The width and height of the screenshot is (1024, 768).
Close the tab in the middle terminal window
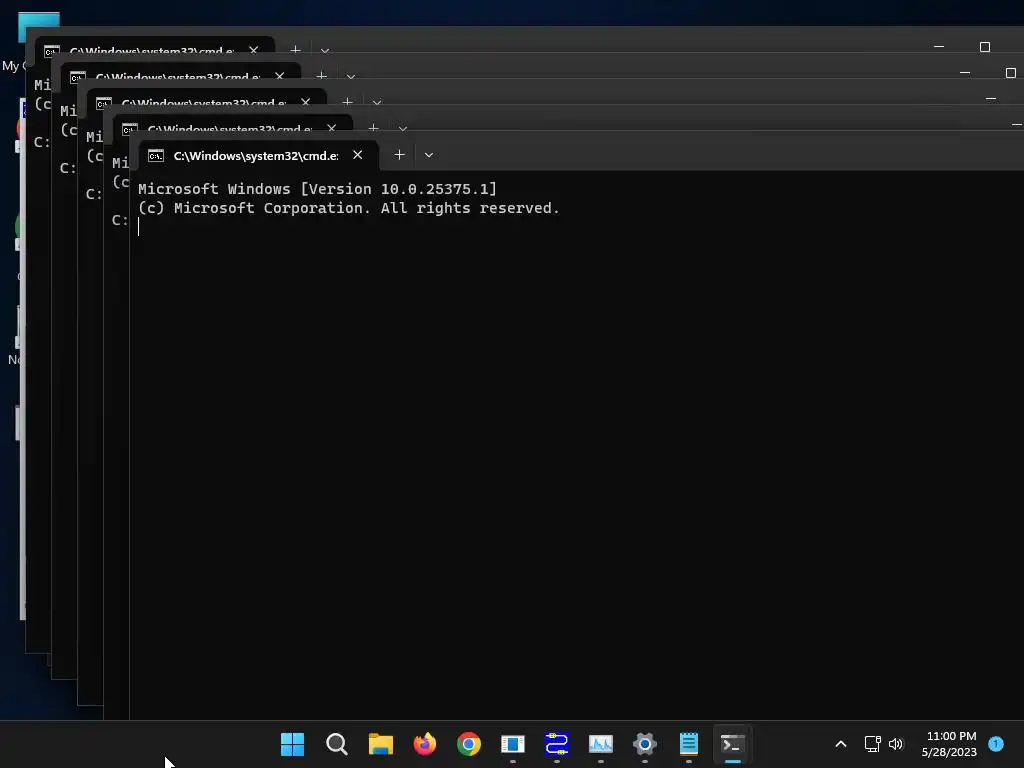click(306, 102)
